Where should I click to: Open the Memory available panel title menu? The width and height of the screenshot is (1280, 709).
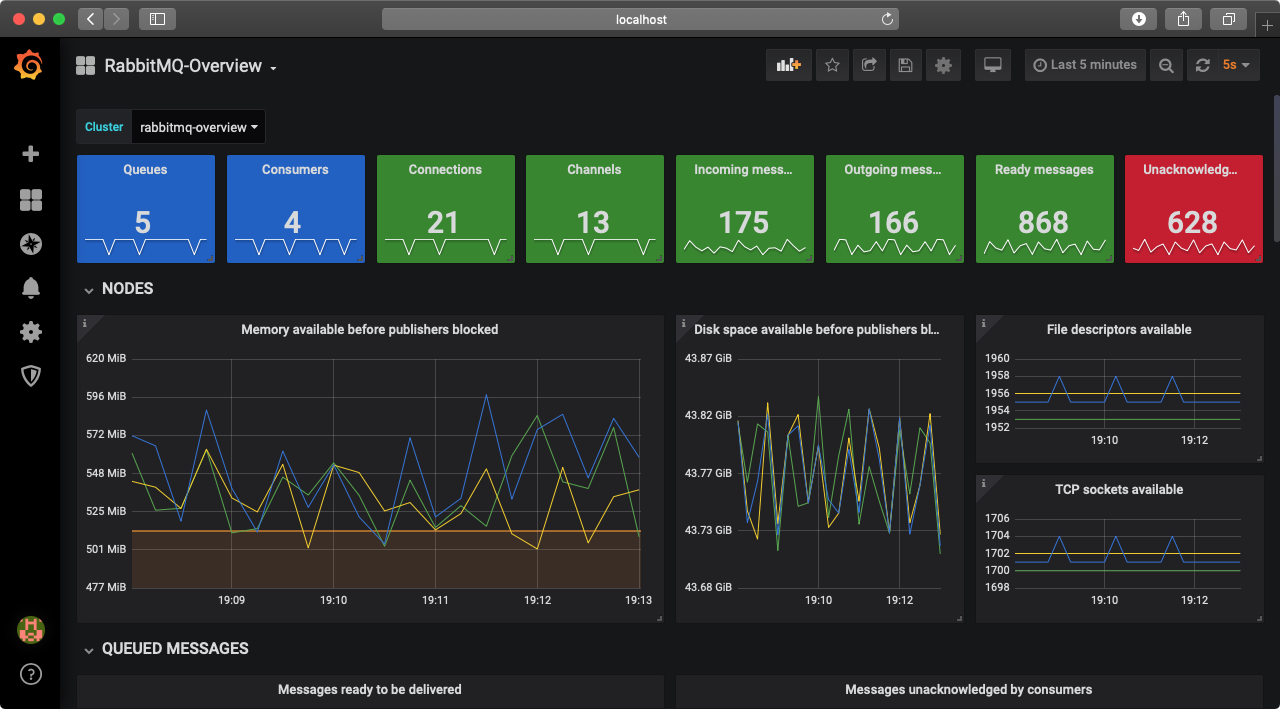click(370, 329)
